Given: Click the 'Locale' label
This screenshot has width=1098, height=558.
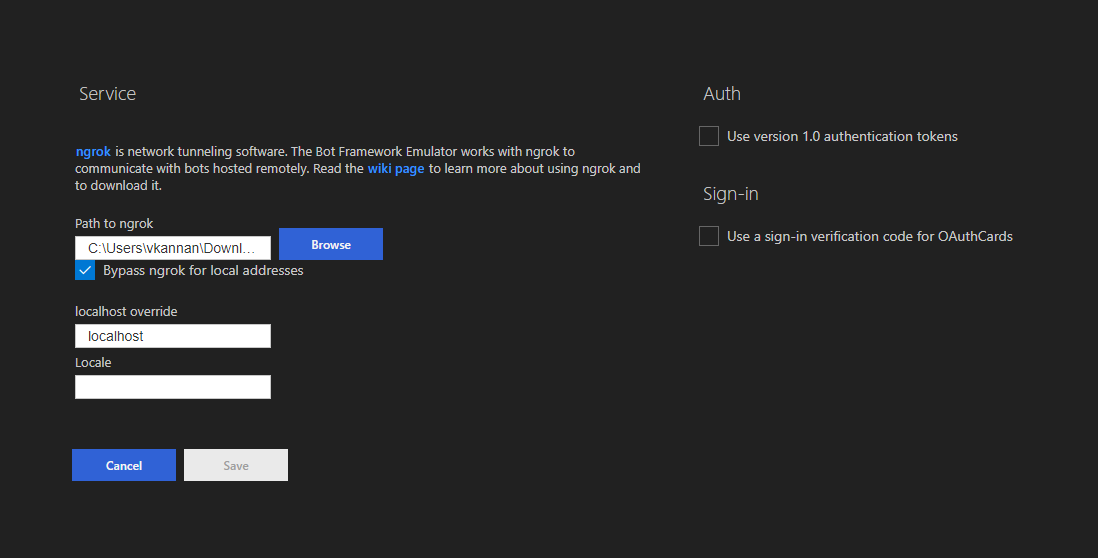Looking at the screenshot, I should point(93,363).
